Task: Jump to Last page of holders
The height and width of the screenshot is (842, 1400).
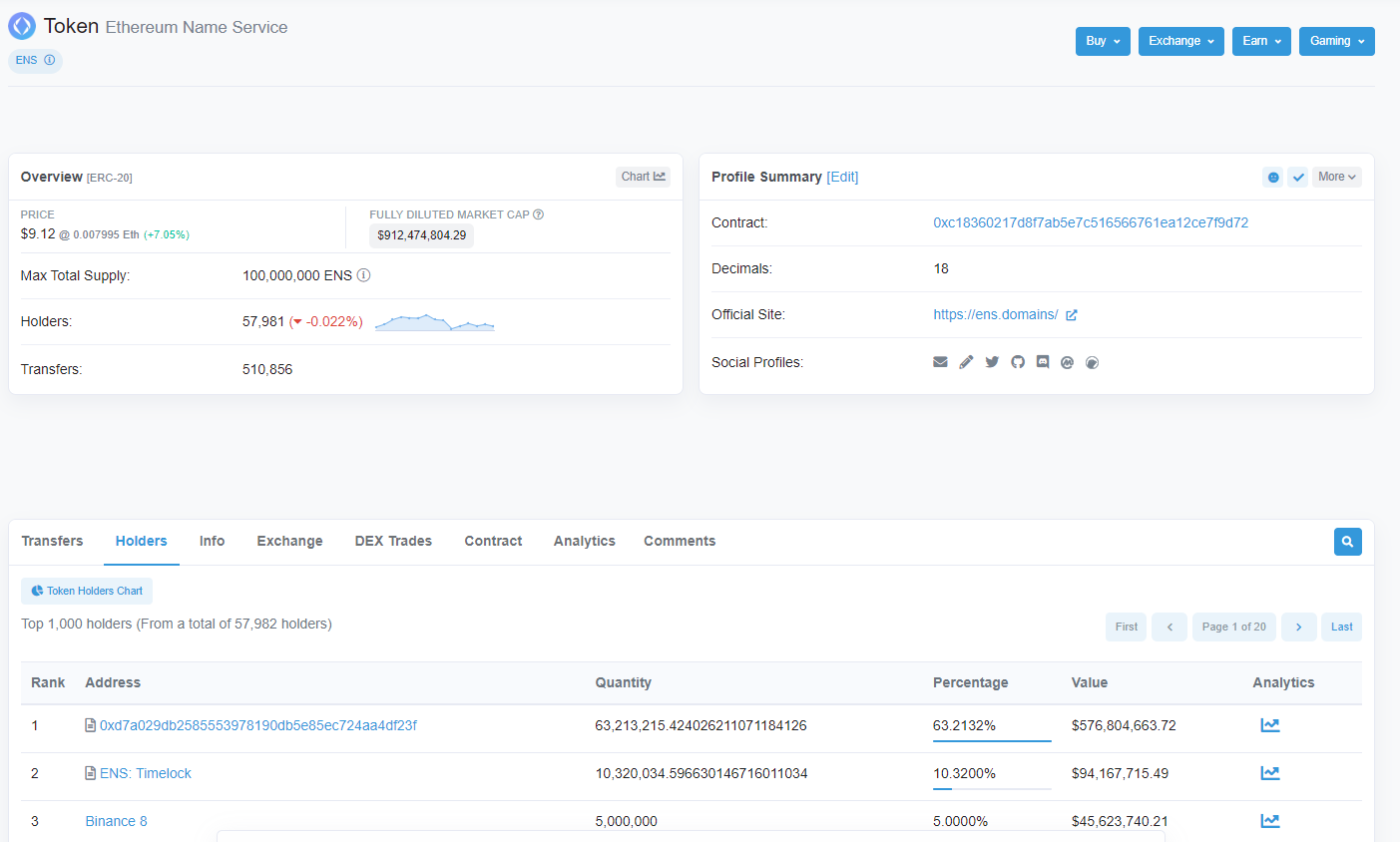Action: 1342,627
